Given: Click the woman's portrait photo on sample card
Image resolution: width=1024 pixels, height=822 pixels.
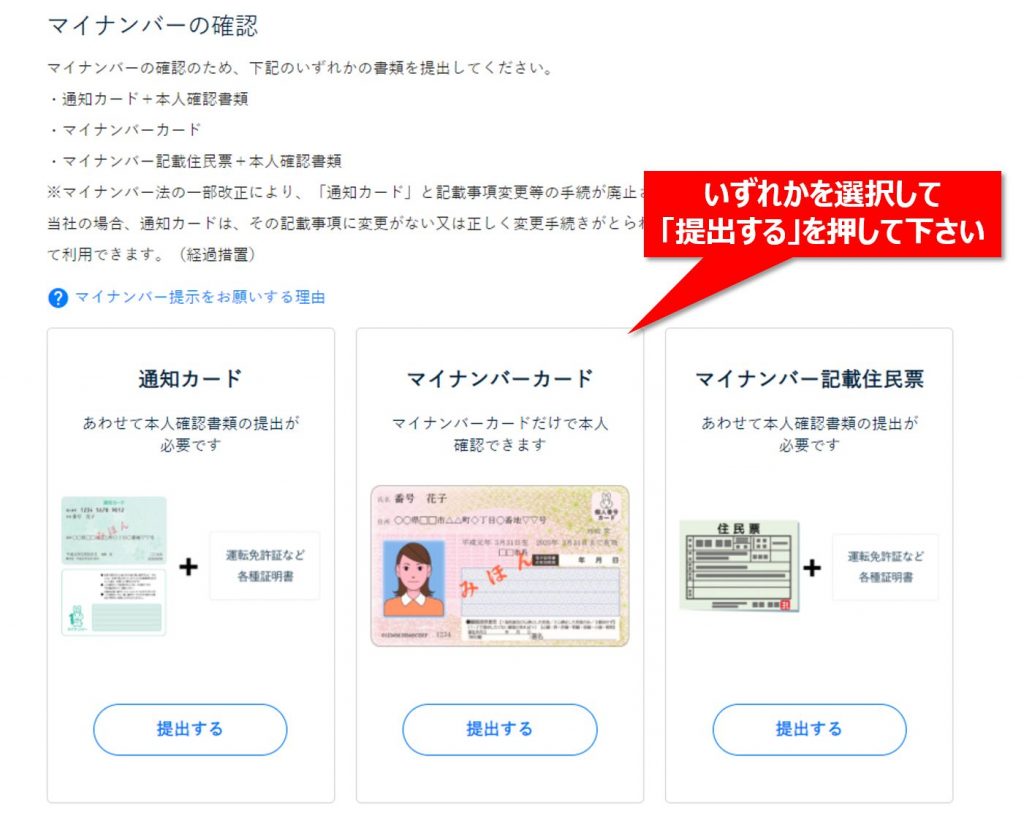Looking at the screenshot, I should click(x=414, y=578).
